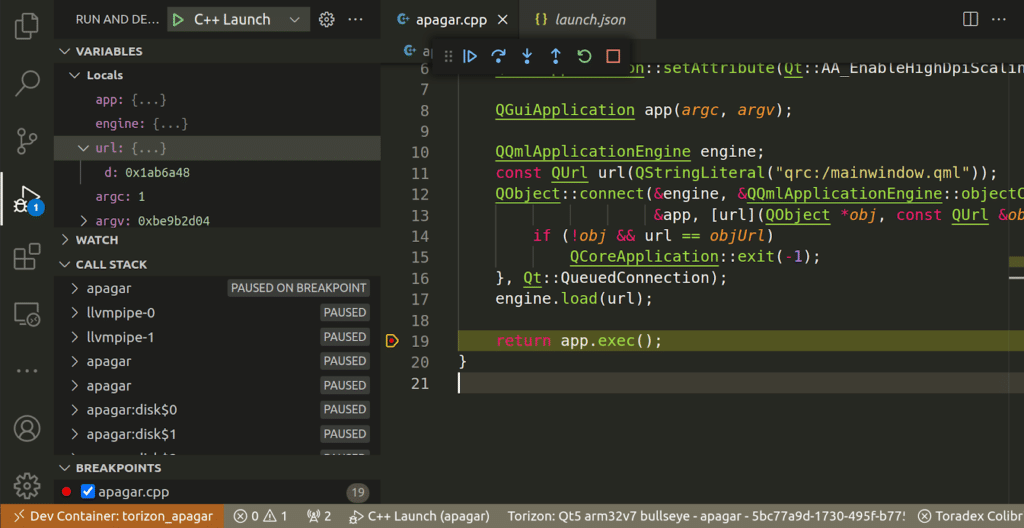Screen dimensions: 1024x528
Task: Select the apagar.cpp editor tab
Action: coord(452,19)
